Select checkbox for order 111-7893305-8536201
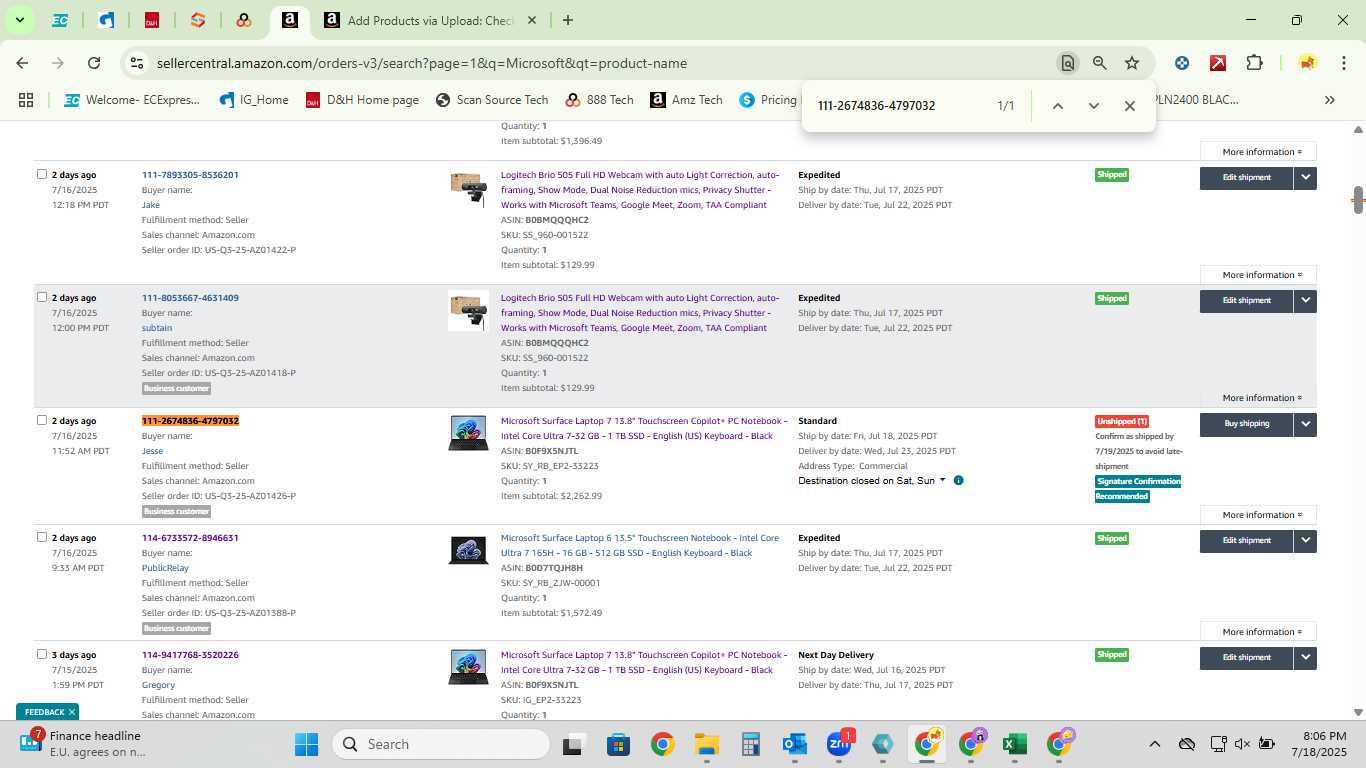The height and width of the screenshot is (768, 1366). click(42, 174)
